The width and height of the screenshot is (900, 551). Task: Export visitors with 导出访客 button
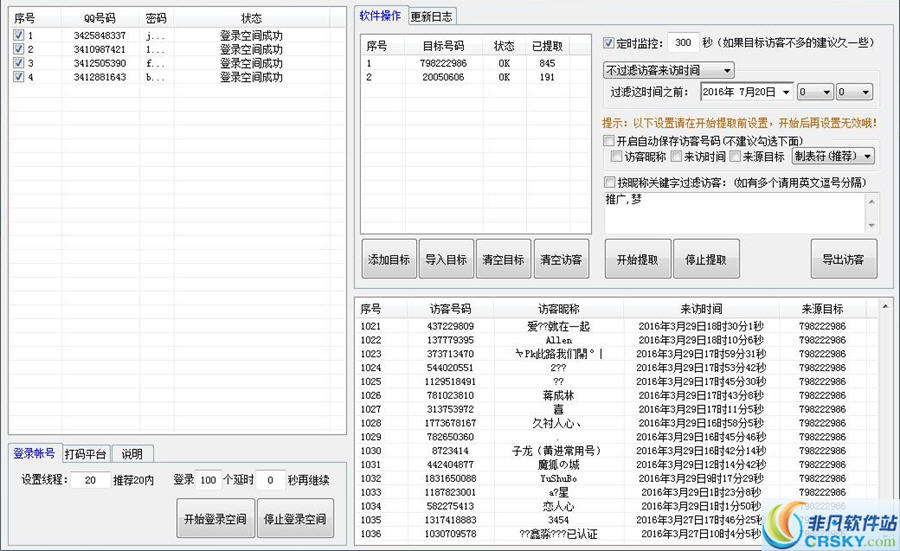pyautogui.click(x=843, y=259)
